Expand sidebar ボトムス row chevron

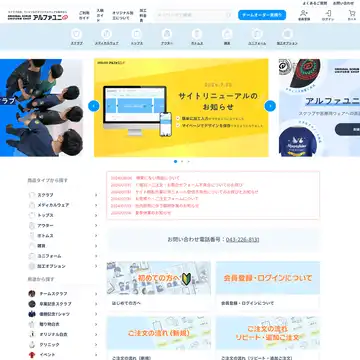pyautogui.click(x=96, y=236)
